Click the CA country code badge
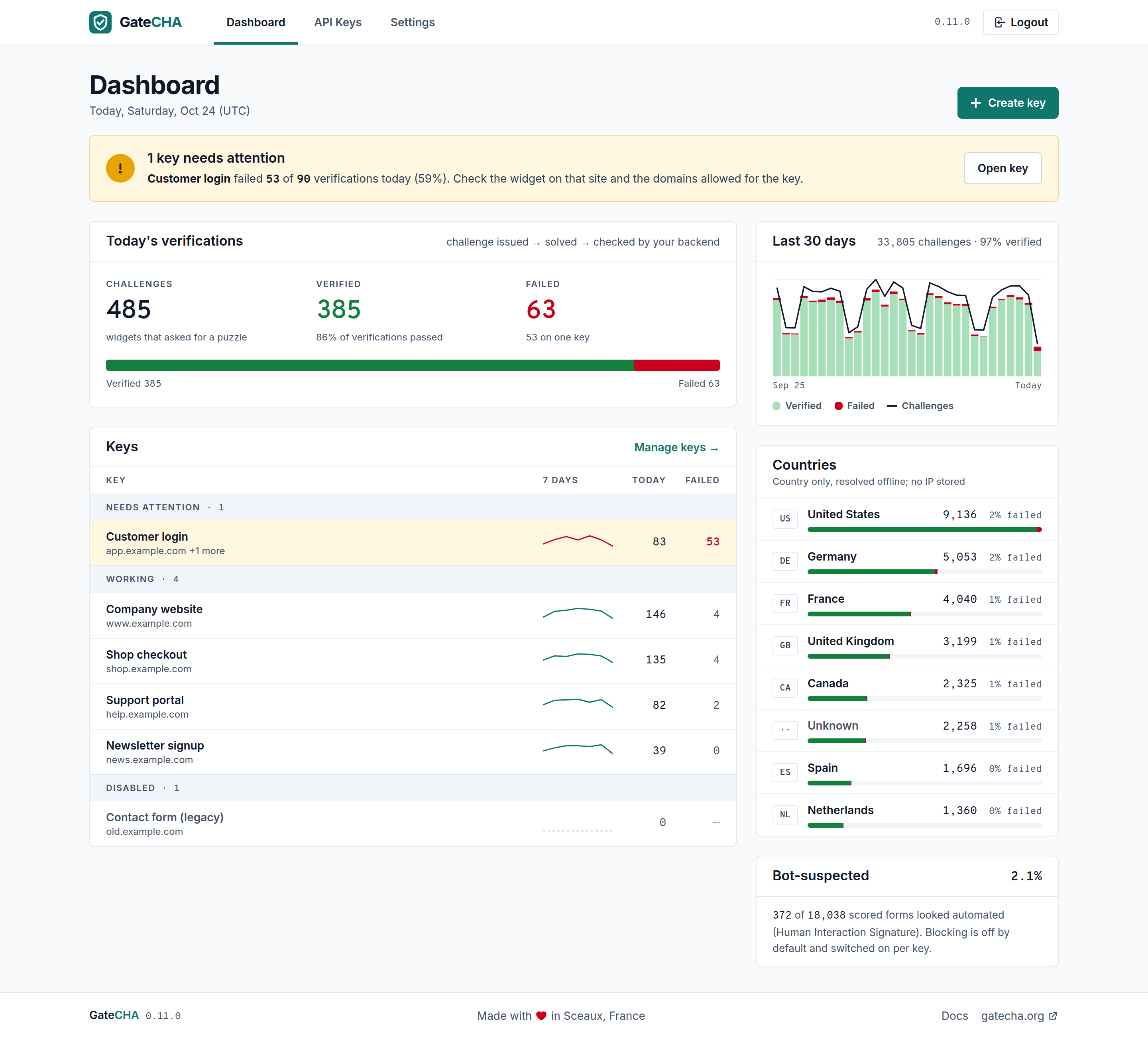Screen dimensions: 1148x1039 coord(785,687)
